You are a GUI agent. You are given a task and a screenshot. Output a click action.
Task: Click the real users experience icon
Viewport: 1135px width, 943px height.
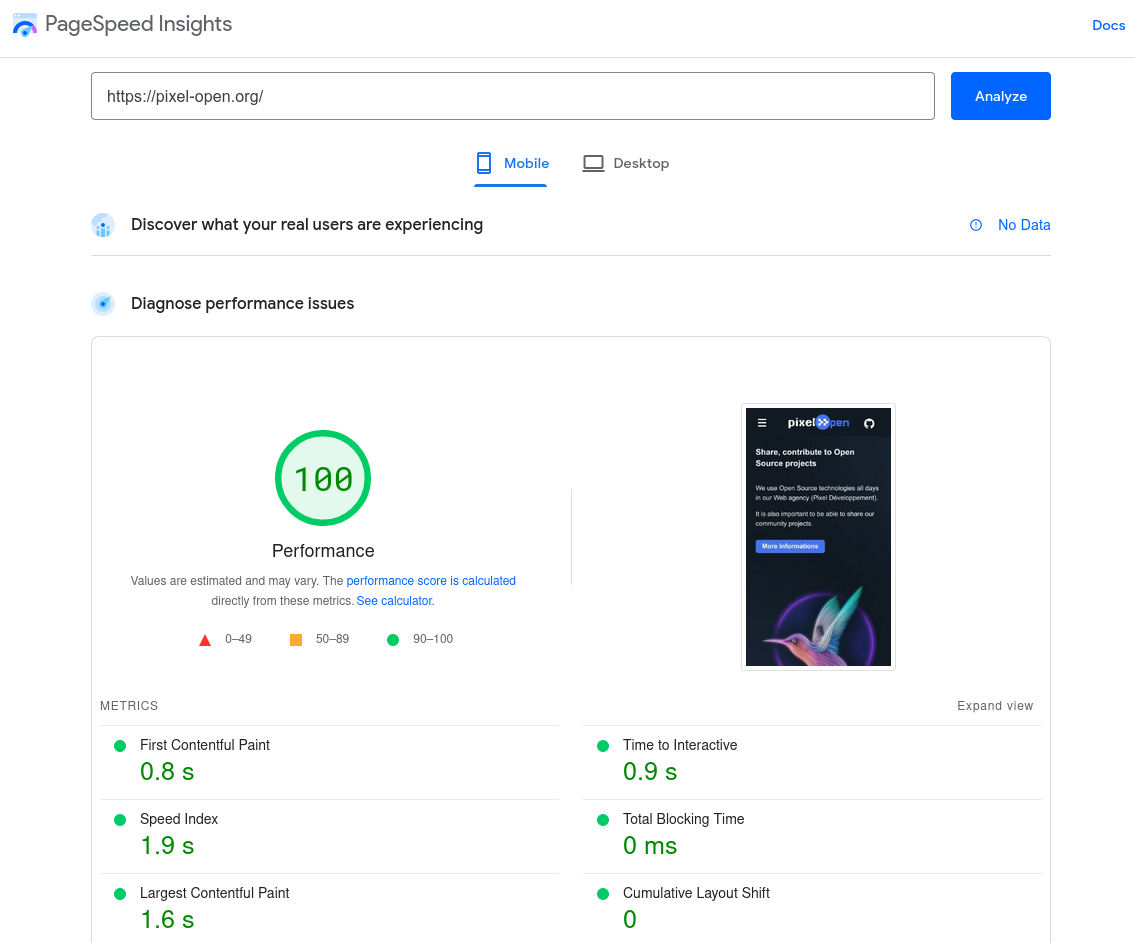(103, 225)
